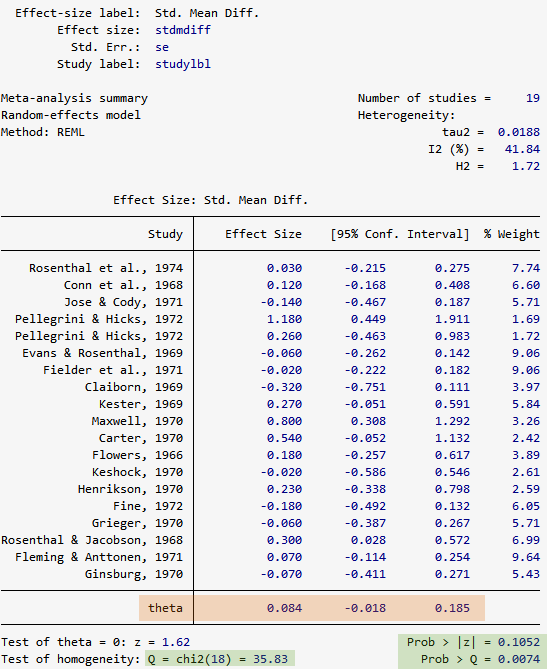Click the % Weight column header
Viewport: 547px width, 669px height.
pyautogui.click(x=511, y=234)
